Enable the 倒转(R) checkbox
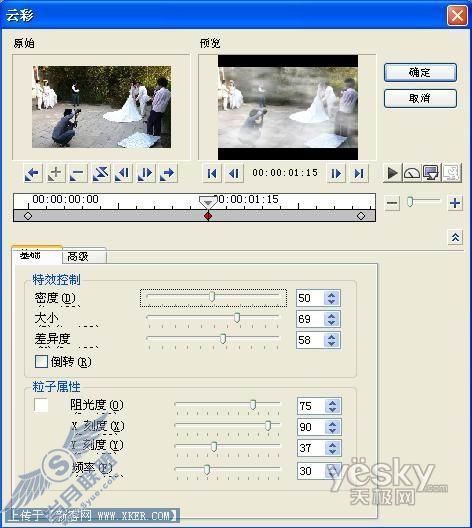 pos(41,362)
